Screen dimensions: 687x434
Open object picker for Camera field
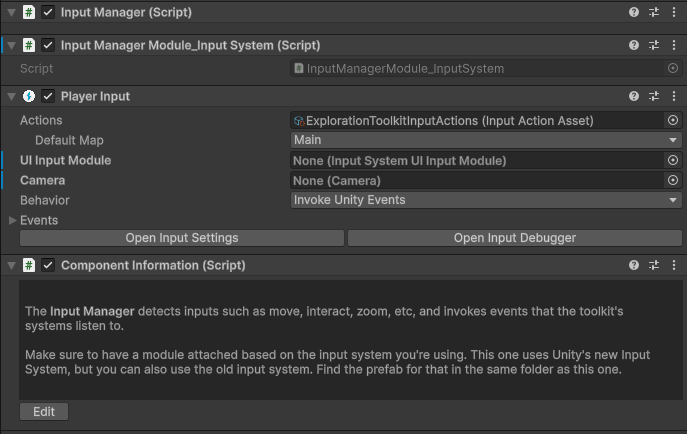pyautogui.click(x=673, y=180)
